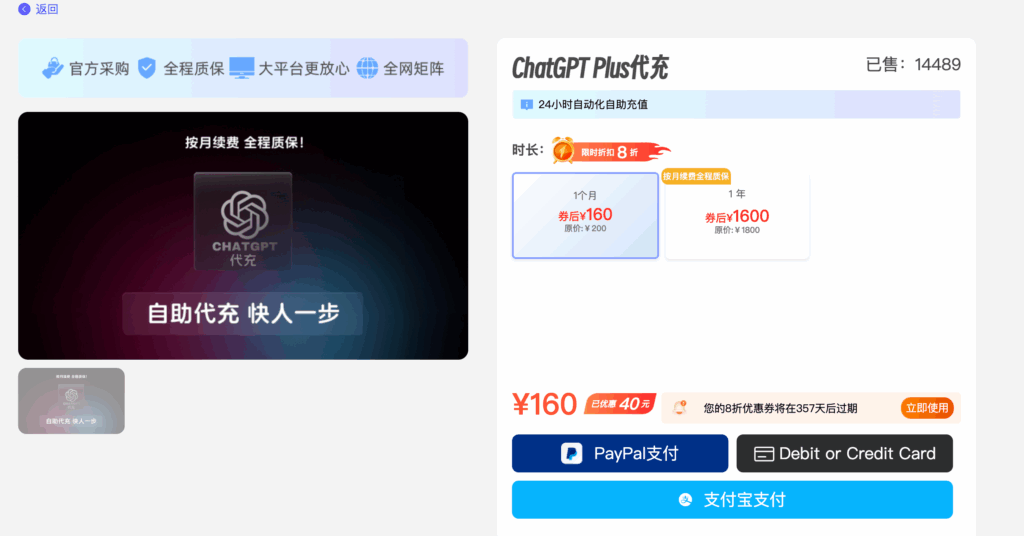Choose Debit or Credit Card payment

click(x=844, y=454)
